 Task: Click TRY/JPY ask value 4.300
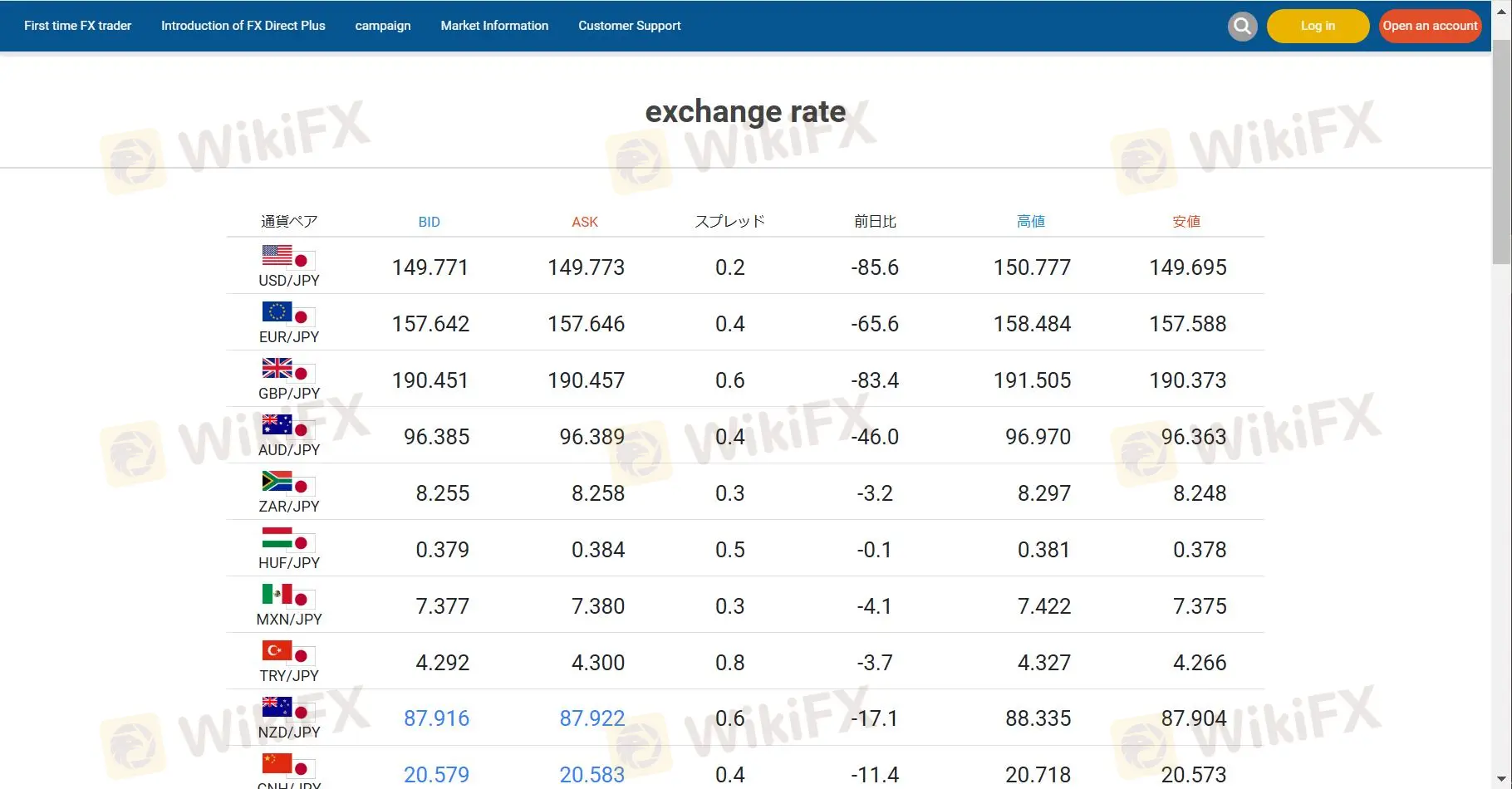tap(598, 663)
